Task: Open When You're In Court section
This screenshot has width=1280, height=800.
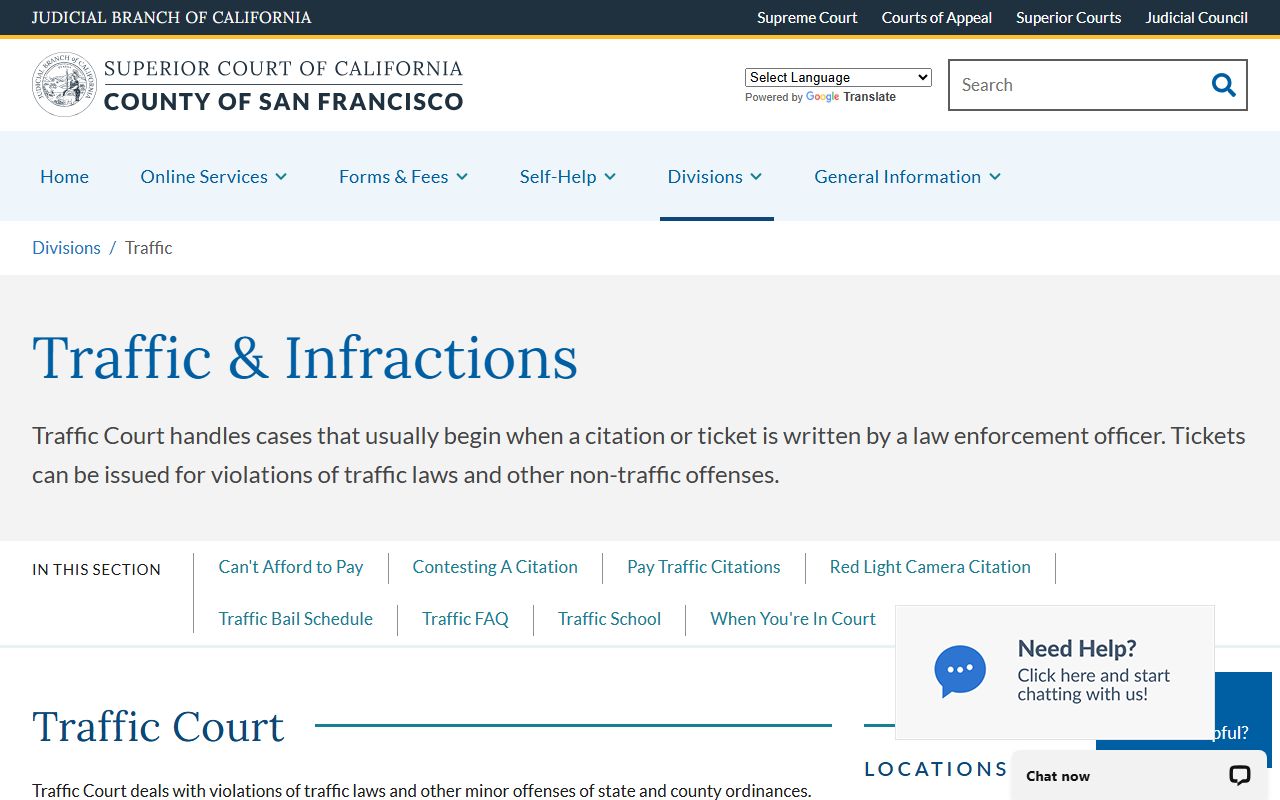Action: pyautogui.click(x=793, y=619)
